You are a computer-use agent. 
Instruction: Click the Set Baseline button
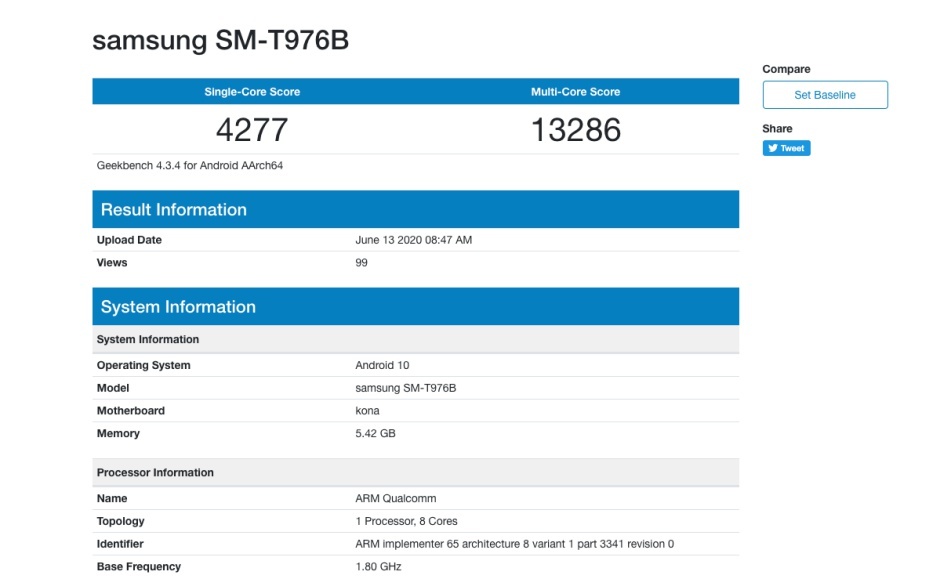pos(825,95)
